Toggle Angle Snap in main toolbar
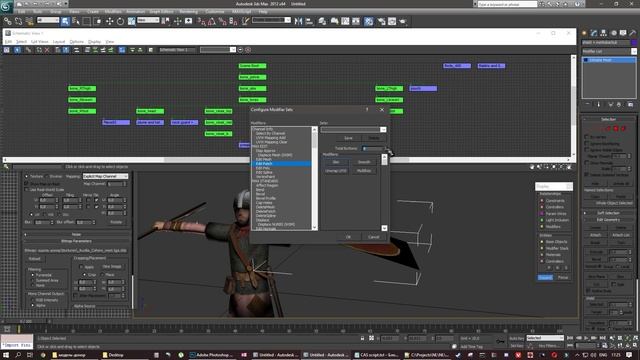This screenshot has height=360, width=640. click(x=212, y=21)
